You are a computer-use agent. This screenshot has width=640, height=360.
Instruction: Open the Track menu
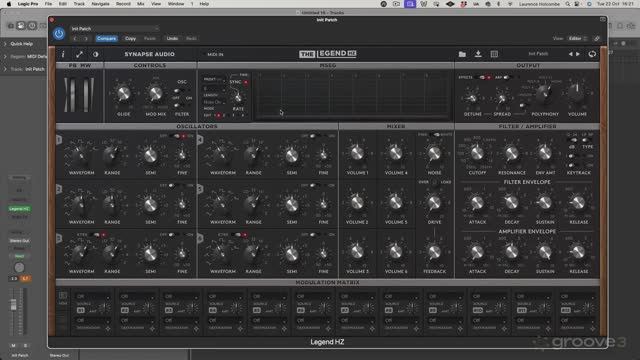(x=79, y=4)
